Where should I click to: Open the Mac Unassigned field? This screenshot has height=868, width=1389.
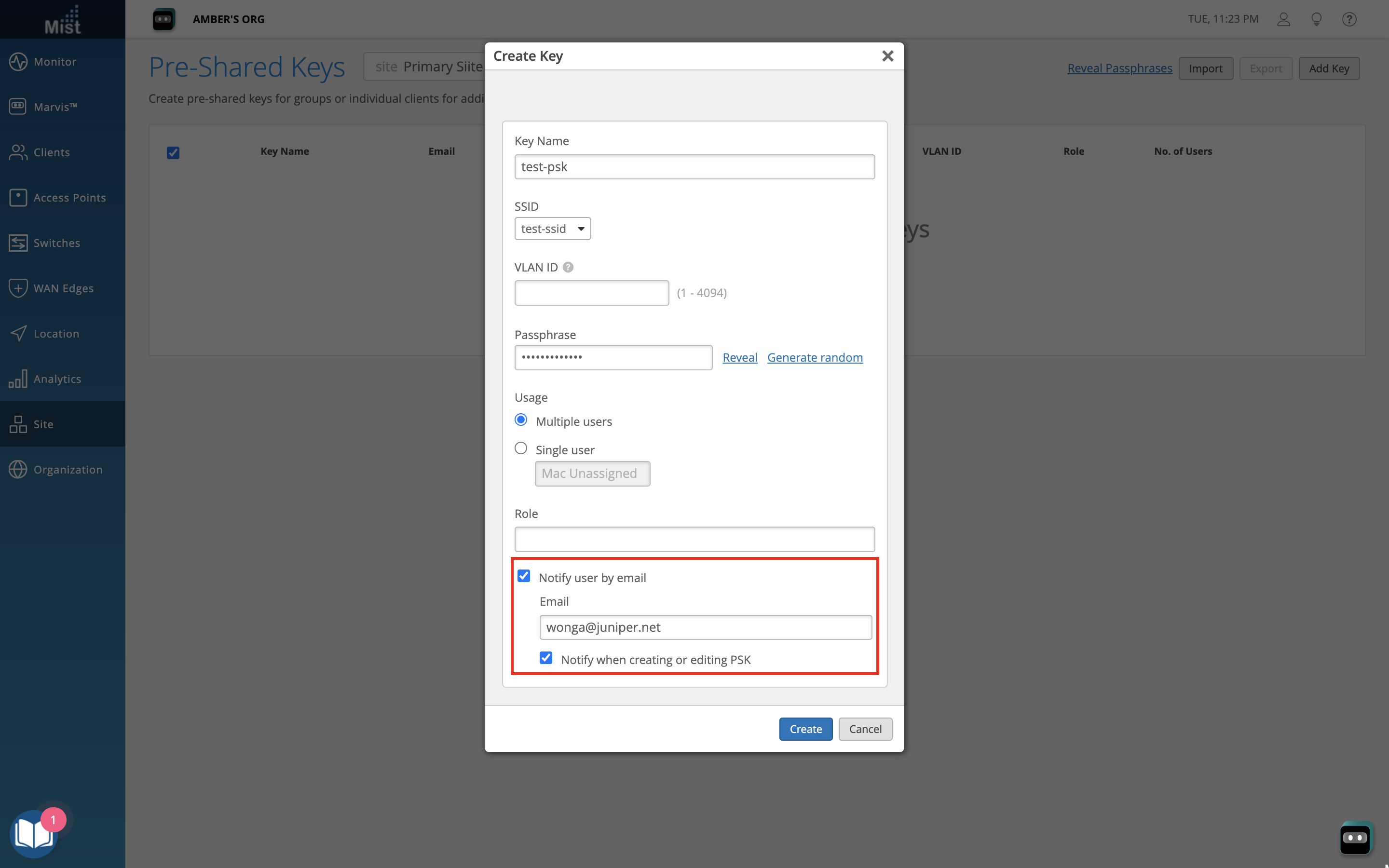coord(592,474)
